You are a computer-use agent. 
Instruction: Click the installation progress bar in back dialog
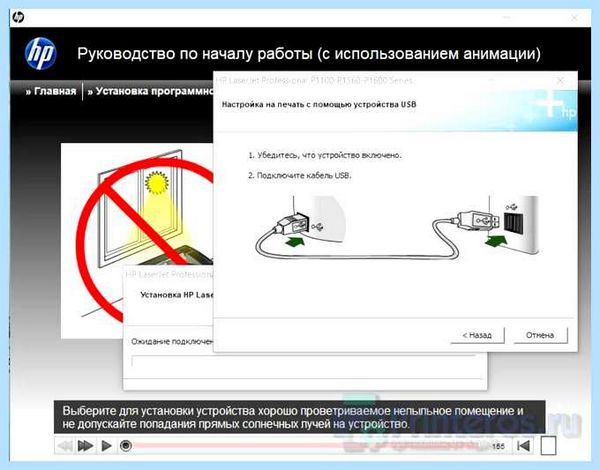(x=304, y=361)
